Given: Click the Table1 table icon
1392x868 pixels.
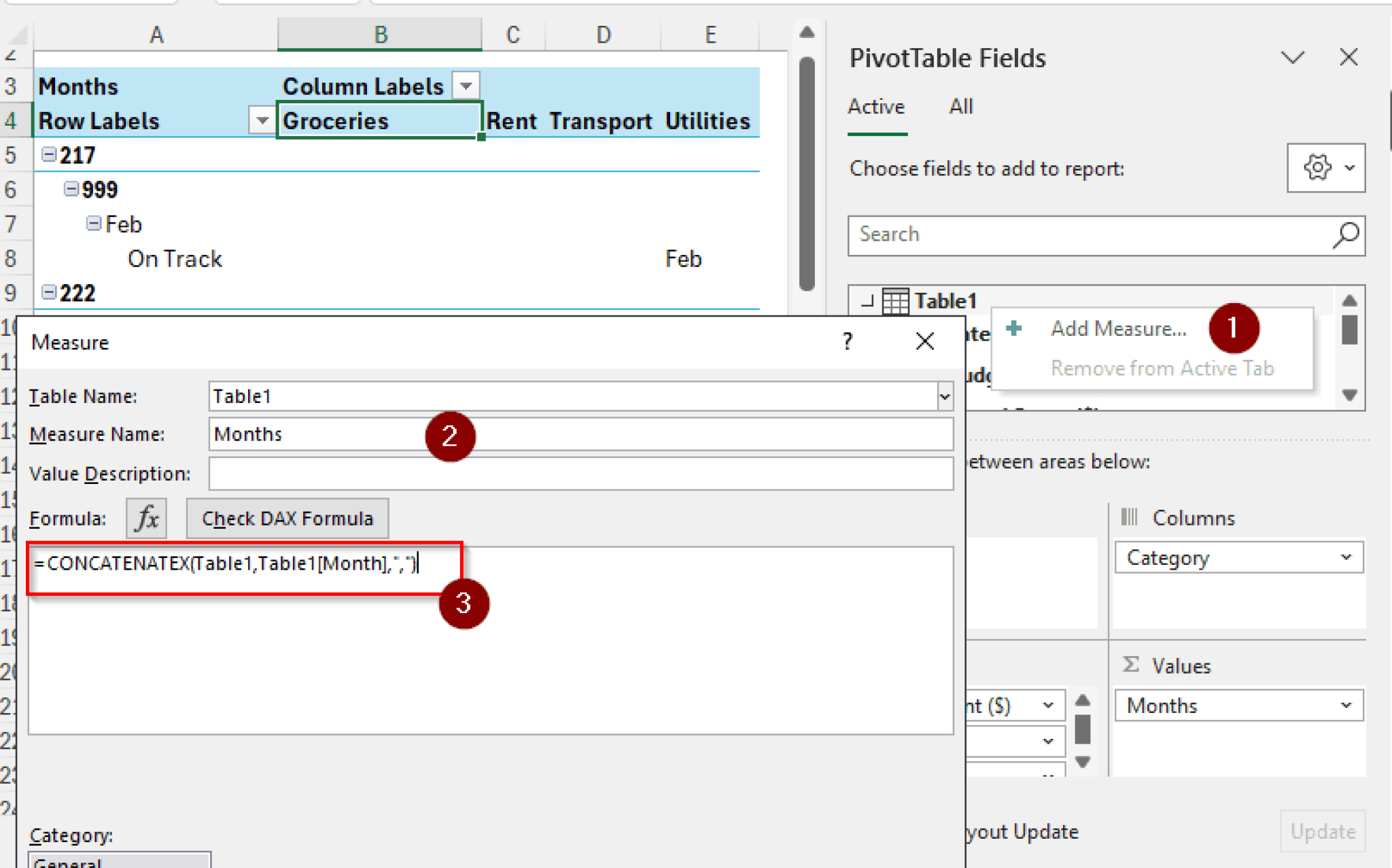Looking at the screenshot, I should [x=895, y=301].
